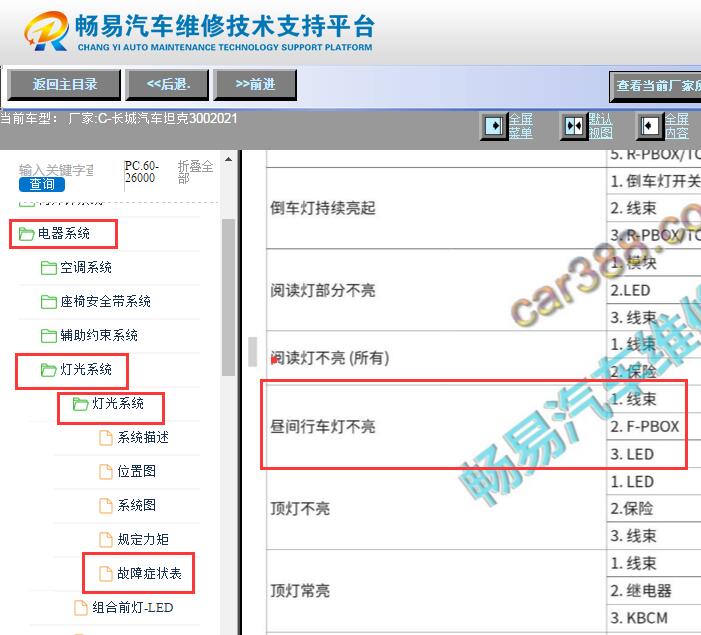701x635 pixels.
Task: Open the 规定力矩 page
Action: [143, 539]
